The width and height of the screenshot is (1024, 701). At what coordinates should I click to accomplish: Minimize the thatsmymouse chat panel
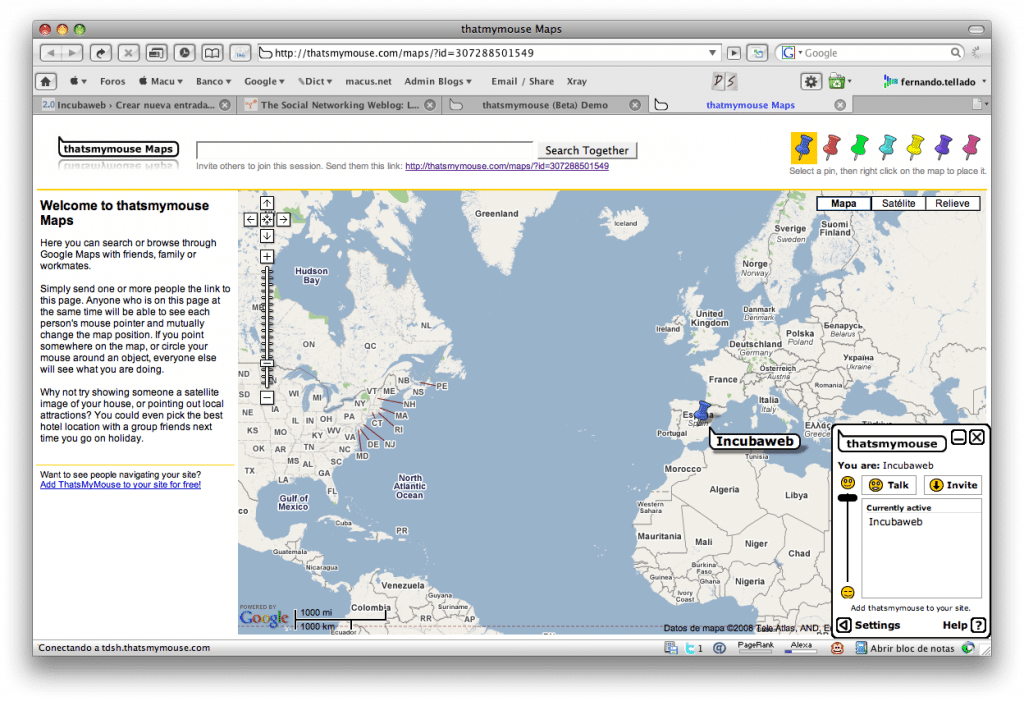959,437
